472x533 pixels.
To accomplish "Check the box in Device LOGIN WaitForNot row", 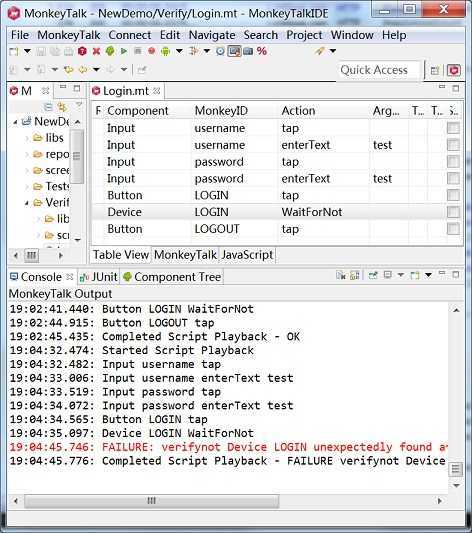I will [453, 212].
